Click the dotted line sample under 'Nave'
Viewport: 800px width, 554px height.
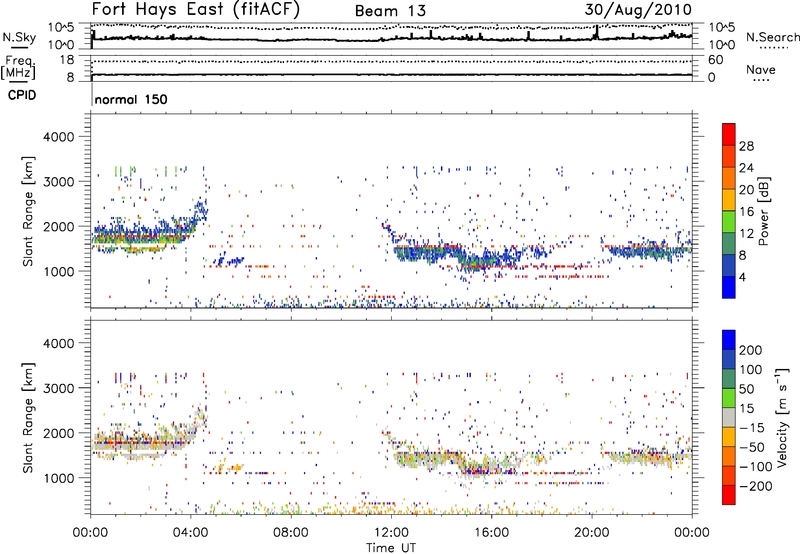coord(761,81)
